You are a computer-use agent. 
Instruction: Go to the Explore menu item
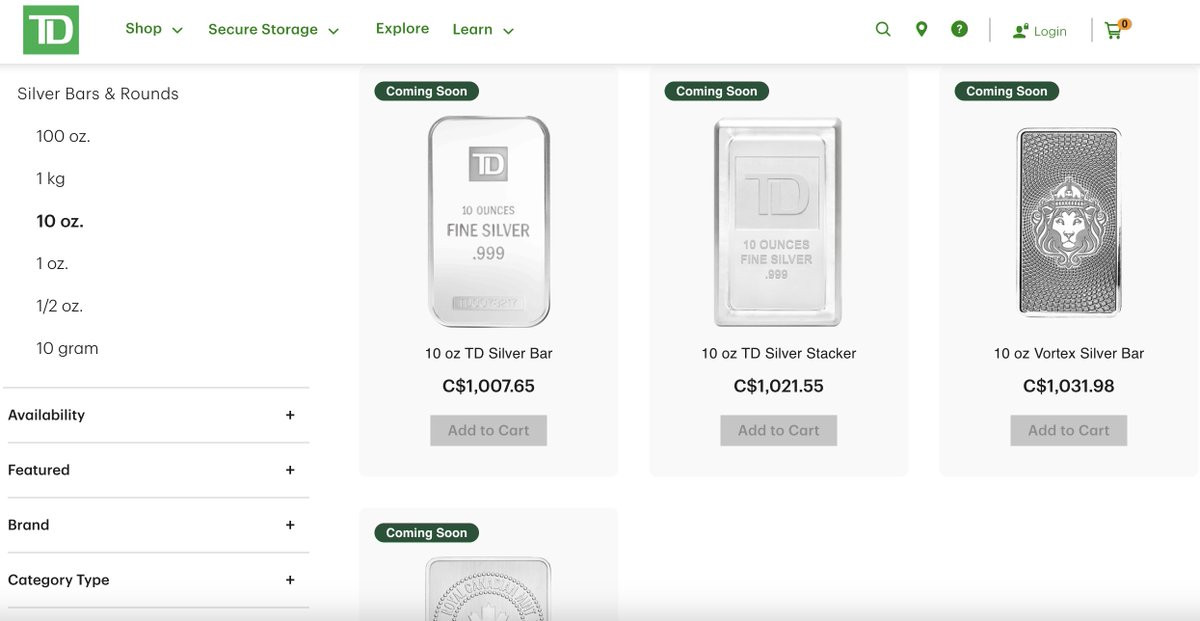[x=402, y=29]
